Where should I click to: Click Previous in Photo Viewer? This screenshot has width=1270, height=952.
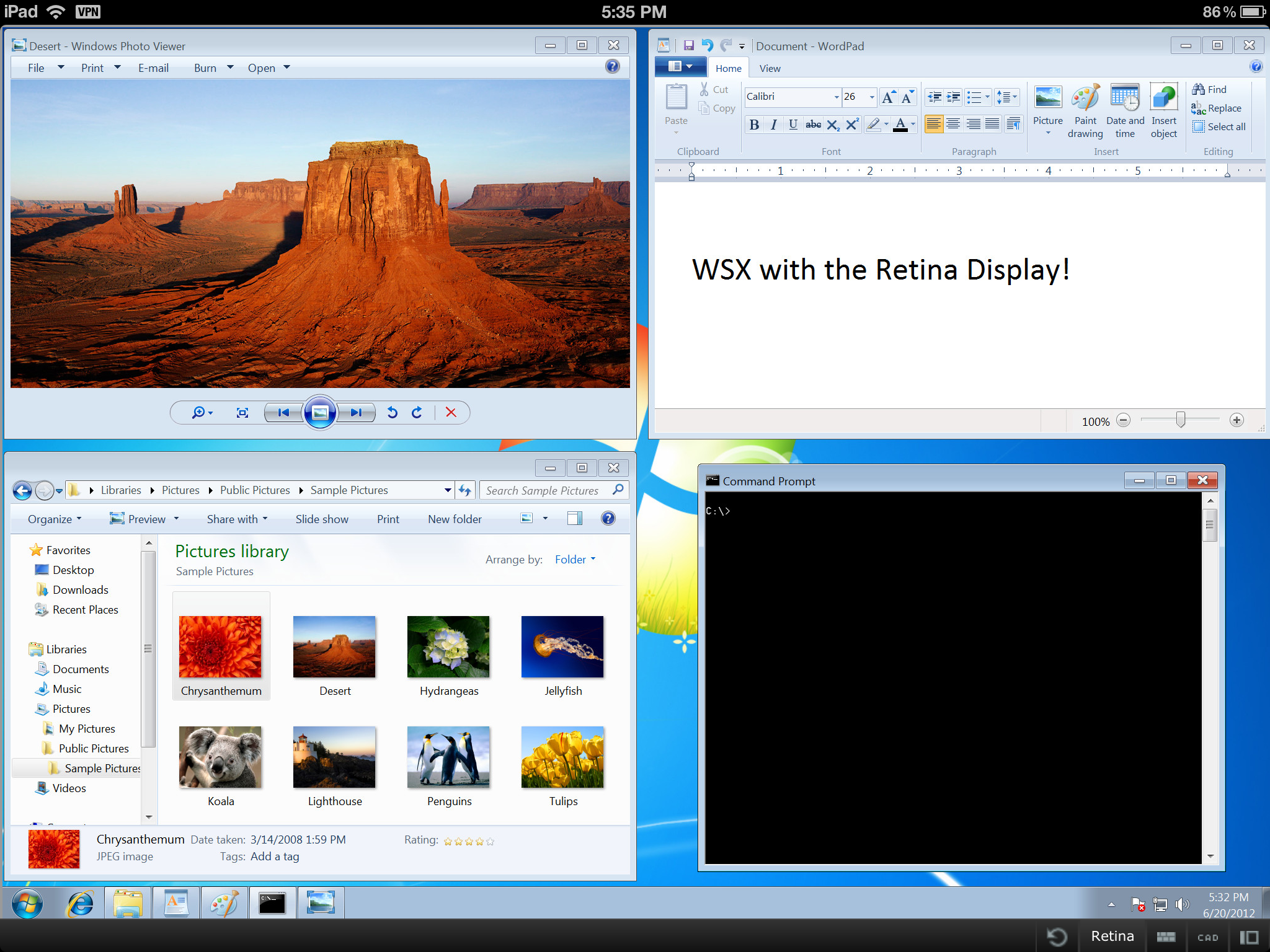pyautogui.click(x=283, y=413)
